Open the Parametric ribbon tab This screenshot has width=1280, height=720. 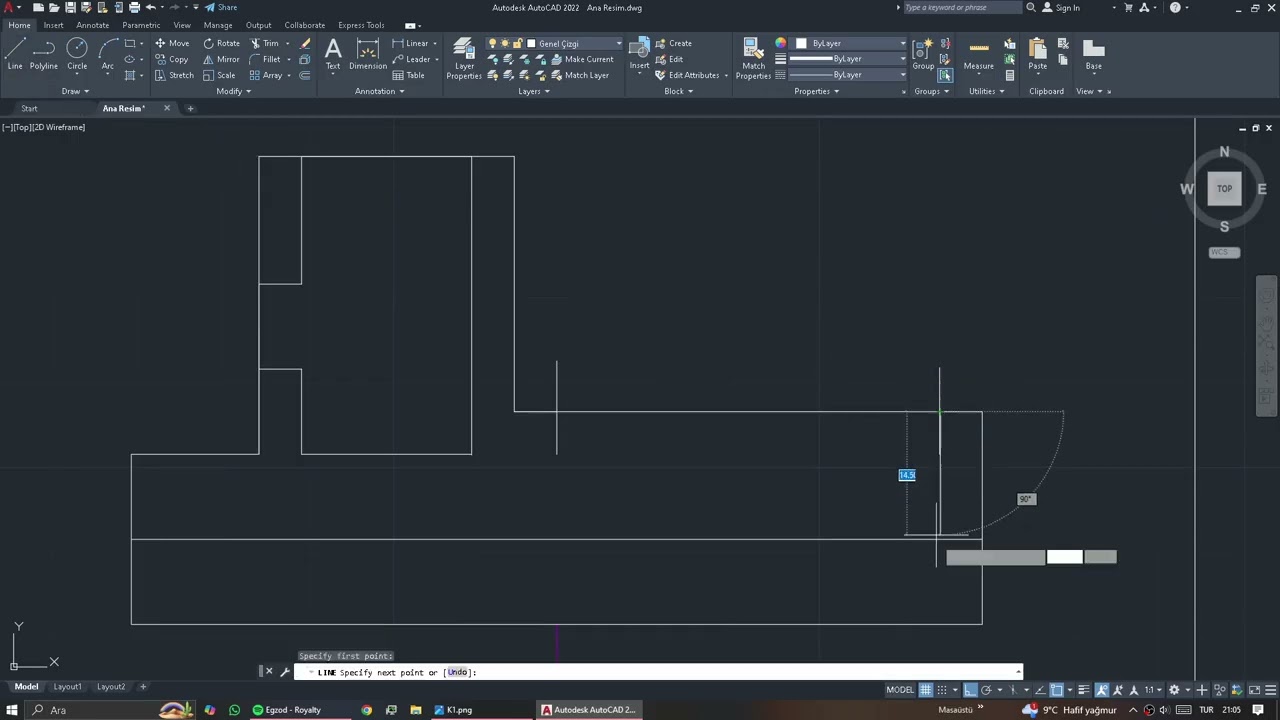click(141, 25)
